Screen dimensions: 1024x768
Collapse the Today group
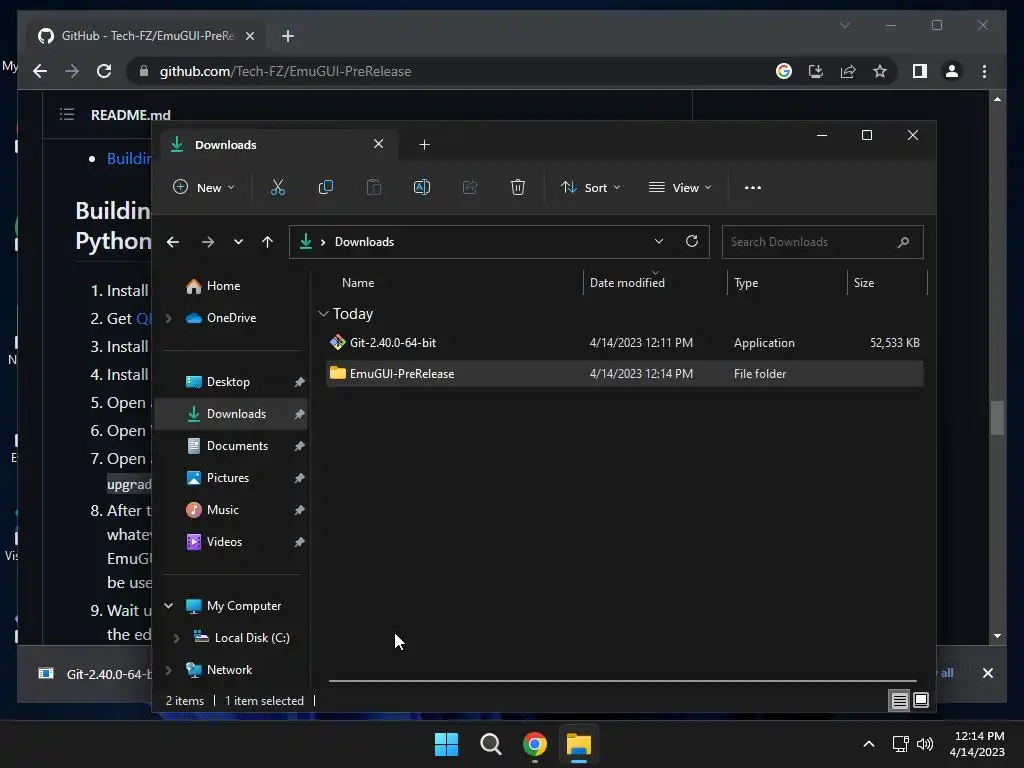(x=323, y=314)
